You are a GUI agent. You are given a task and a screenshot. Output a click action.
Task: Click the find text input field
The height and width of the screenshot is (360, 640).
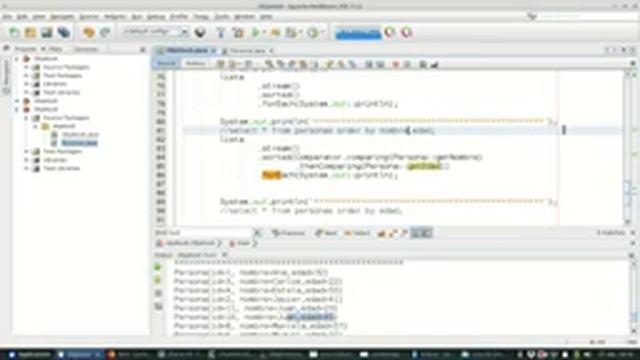(x=203, y=233)
